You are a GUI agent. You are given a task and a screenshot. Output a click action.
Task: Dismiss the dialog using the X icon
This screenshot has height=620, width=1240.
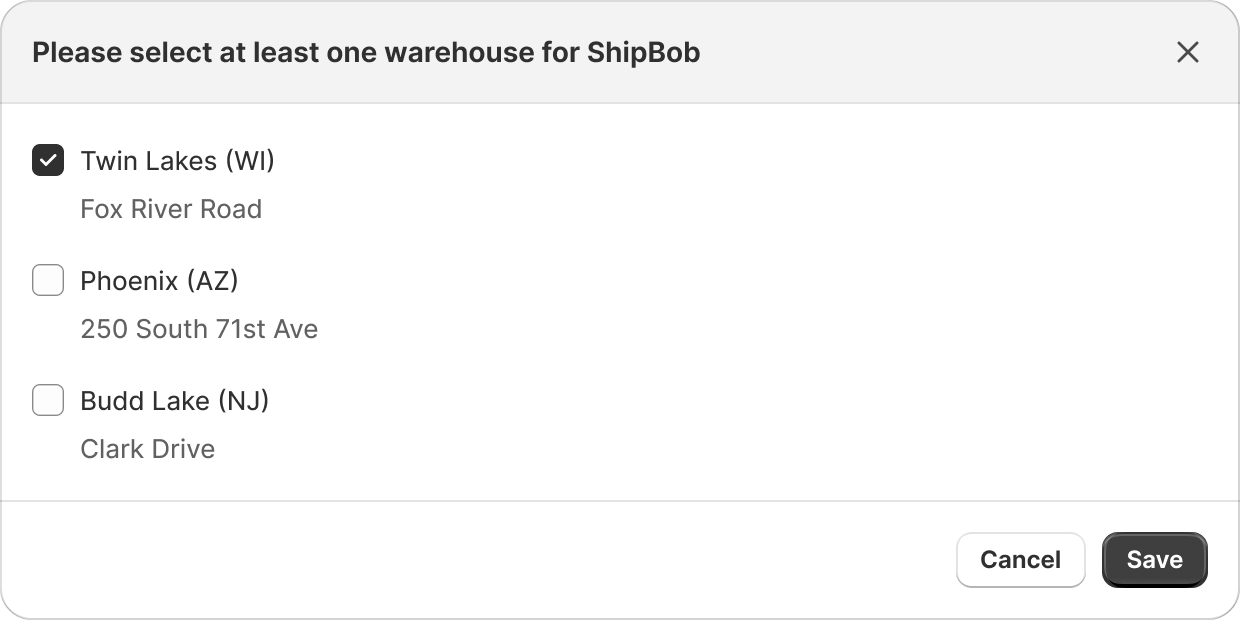(x=1187, y=52)
